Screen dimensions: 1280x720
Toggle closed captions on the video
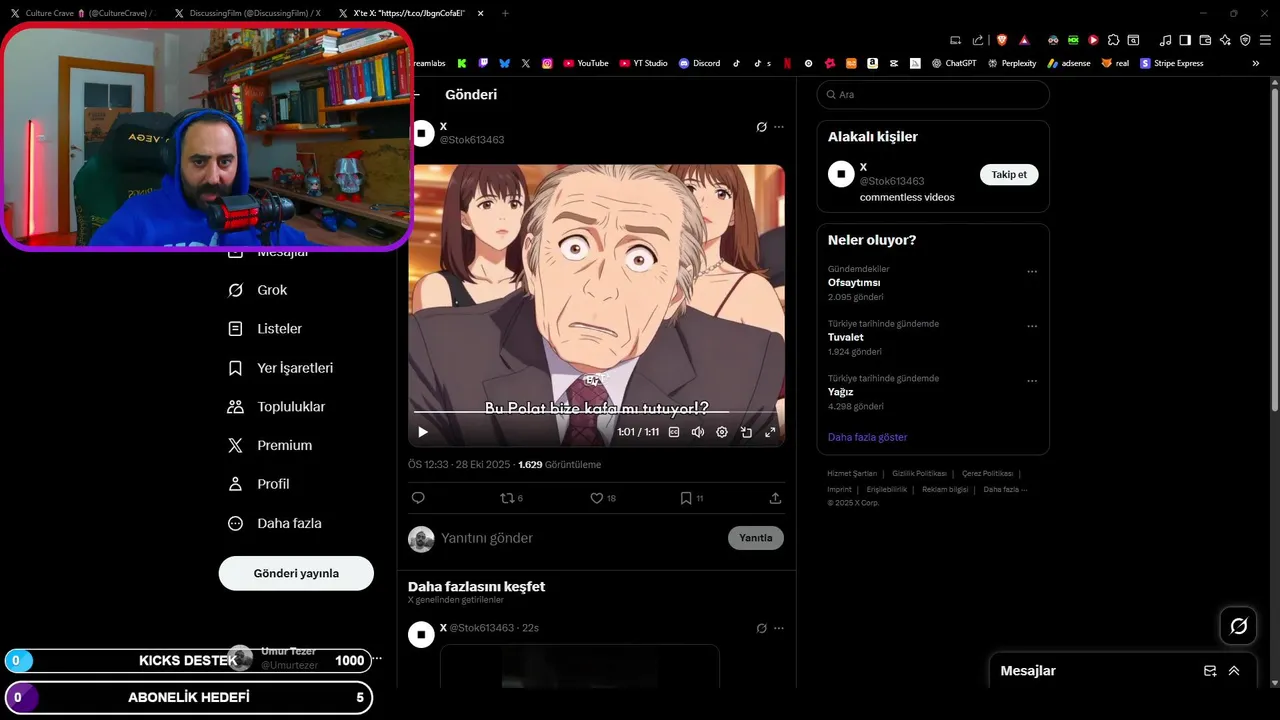coord(674,432)
